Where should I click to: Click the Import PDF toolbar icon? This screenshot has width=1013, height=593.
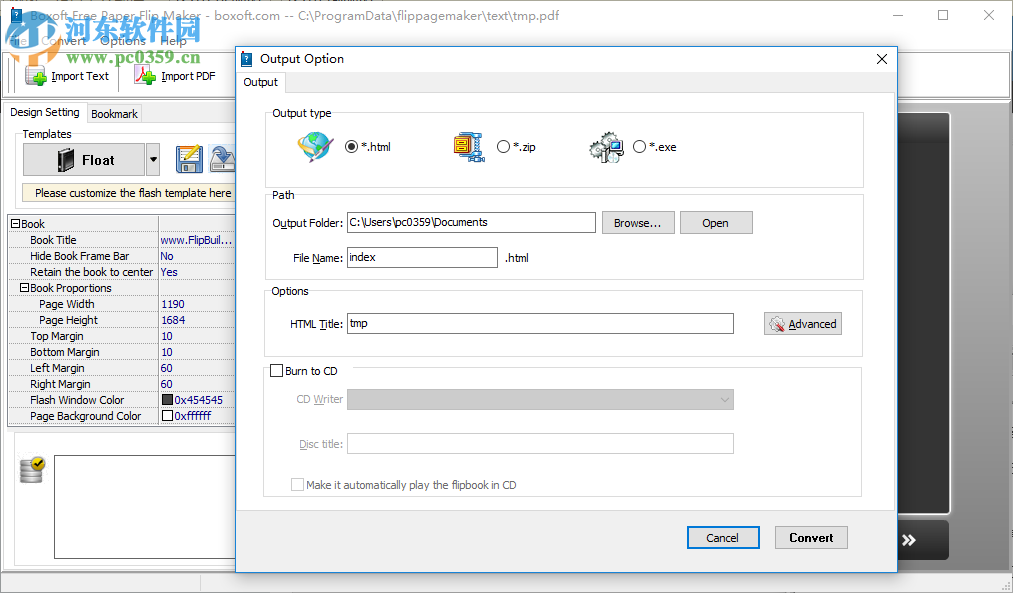click(x=145, y=76)
